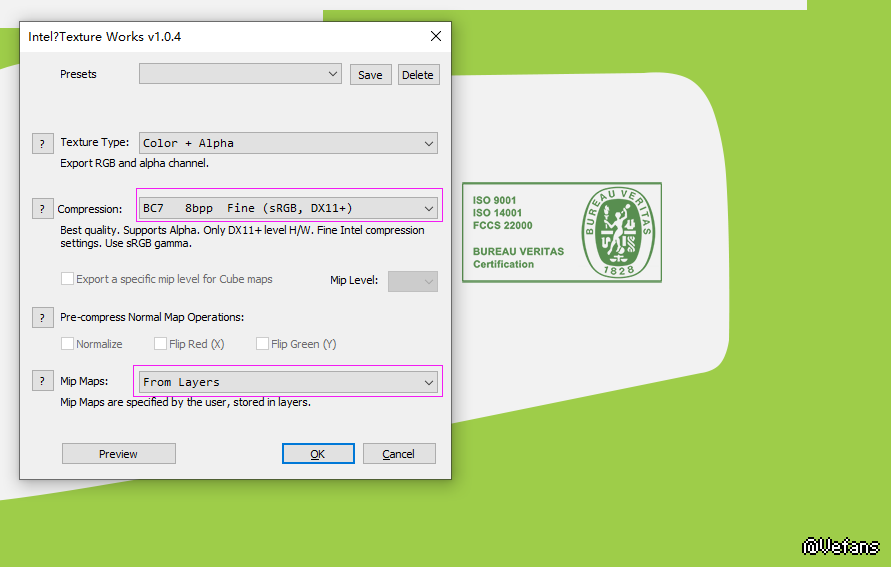Click the Bureau Veritas 1828 logo
The height and width of the screenshot is (567, 891).
coord(618,232)
